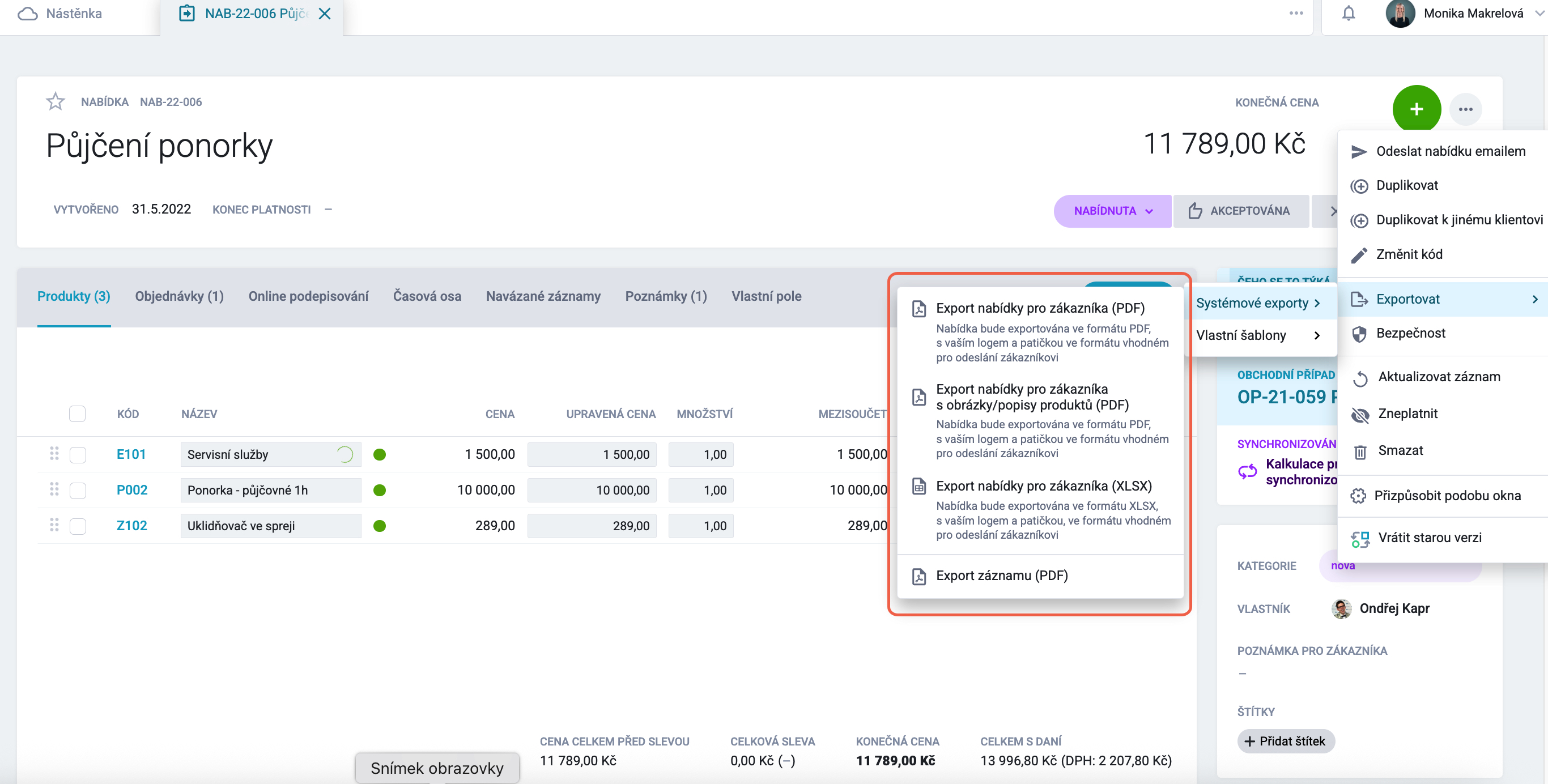Check the checkbox for product Z102
Image resolution: width=1548 pixels, height=784 pixels.
78,526
